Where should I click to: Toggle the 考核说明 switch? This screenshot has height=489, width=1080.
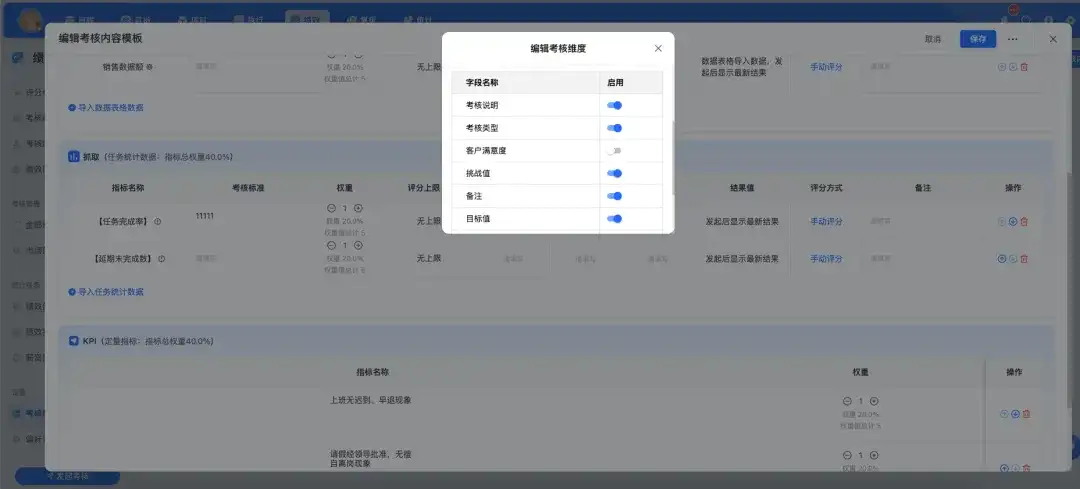pyautogui.click(x=614, y=105)
